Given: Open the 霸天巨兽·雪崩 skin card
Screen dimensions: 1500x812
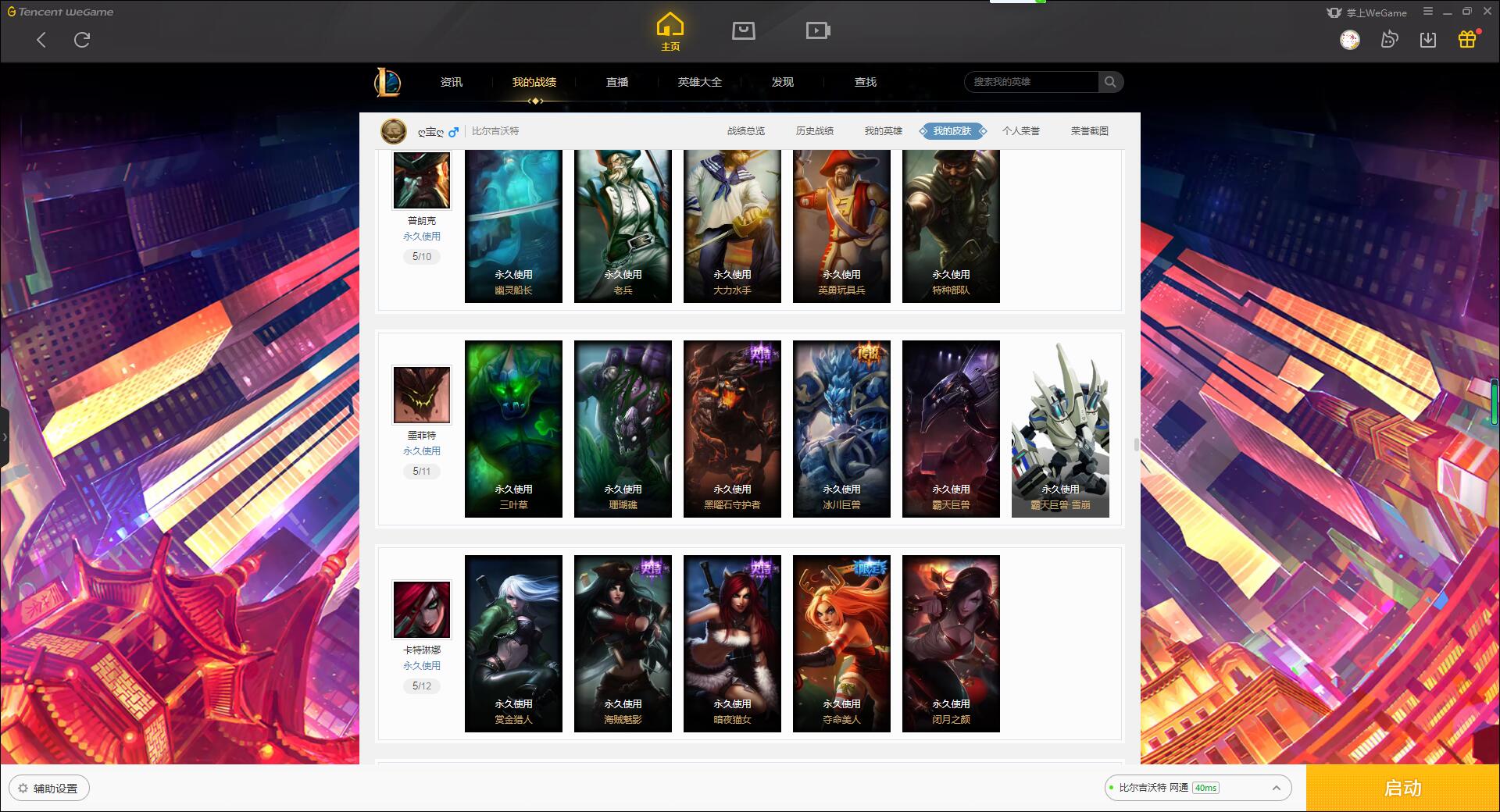Looking at the screenshot, I should click(1060, 429).
